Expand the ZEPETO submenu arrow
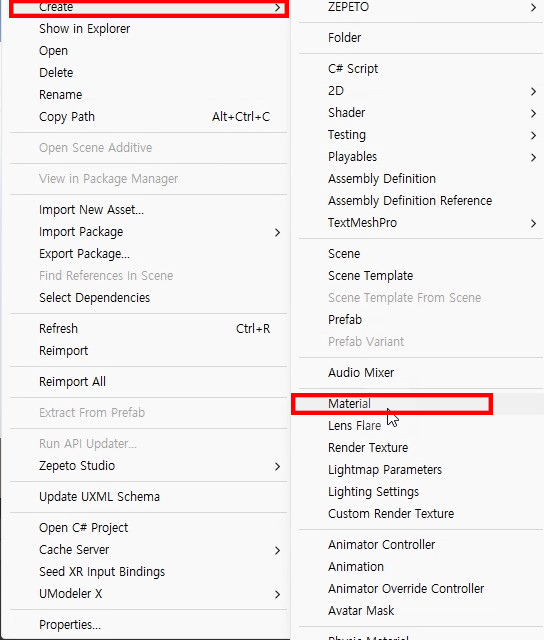 [533, 7]
